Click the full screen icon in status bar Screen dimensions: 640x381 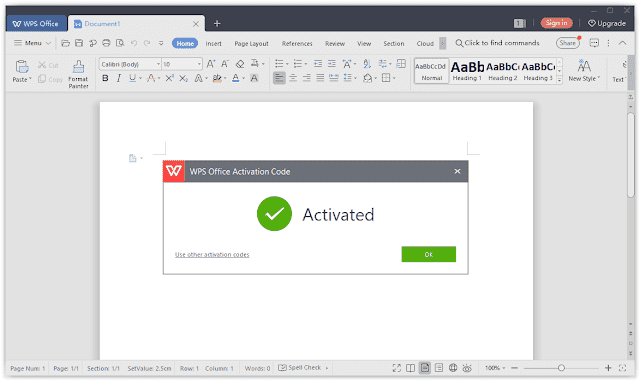(397, 368)
